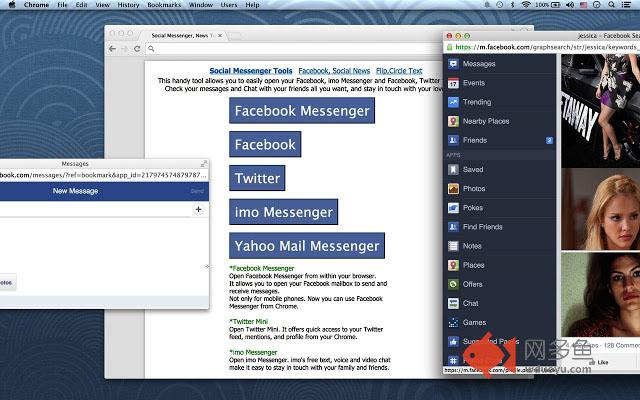The width and height of the screenshot is (640, 400).
Task: Click the Yahoo Mail Messenger button
Action: click(307, 246)
